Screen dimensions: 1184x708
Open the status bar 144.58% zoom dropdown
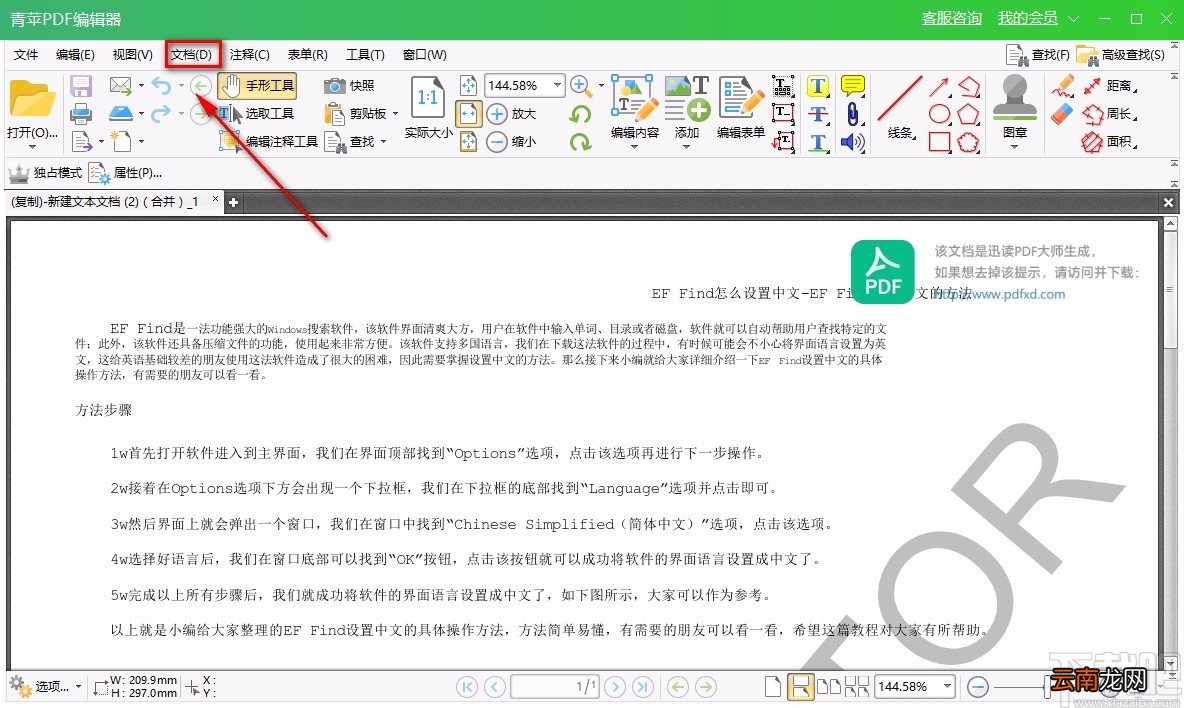point(947,686)
